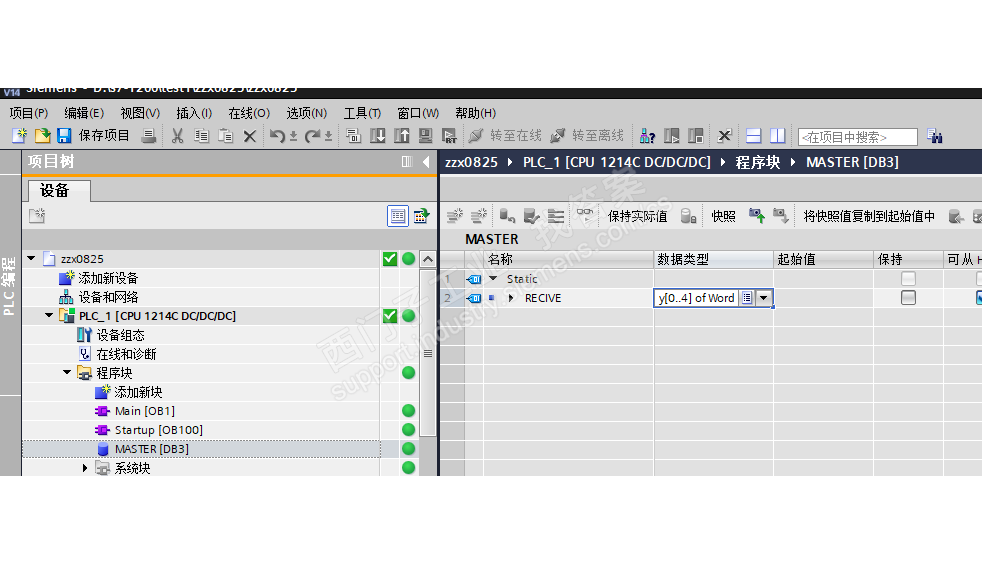982x564 pixels.
Task: Click the Accessible devices icon with question mark
Action: (x=648, y=136)
